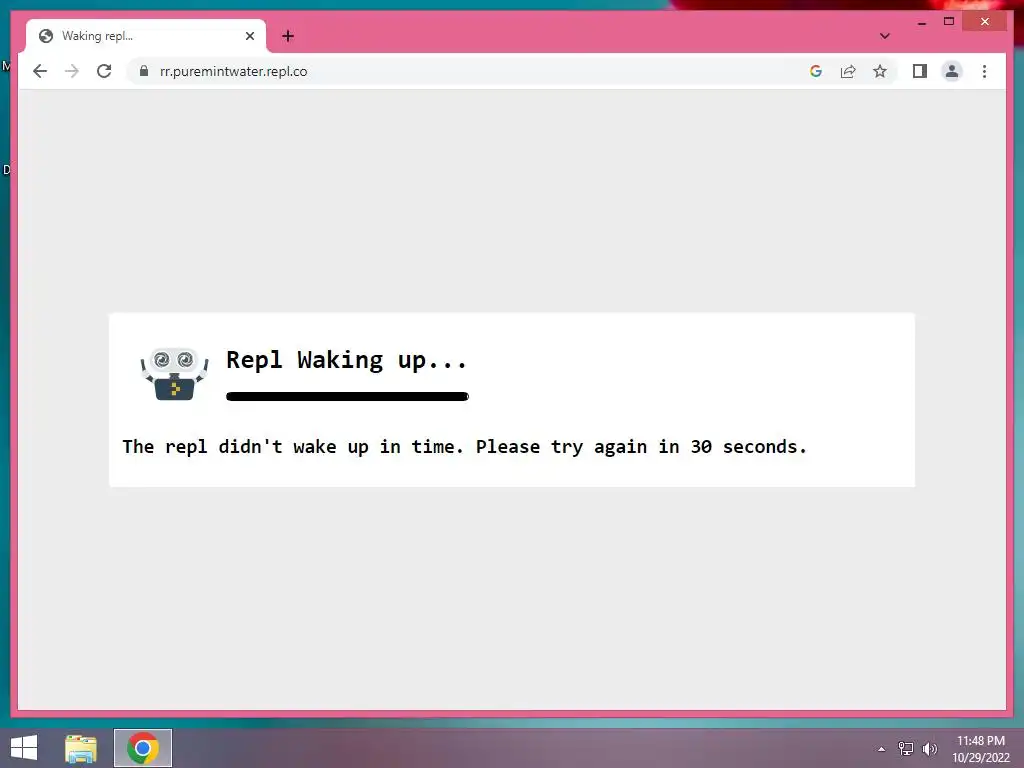Open Chrome's three-dot menu

click(984, 71)
